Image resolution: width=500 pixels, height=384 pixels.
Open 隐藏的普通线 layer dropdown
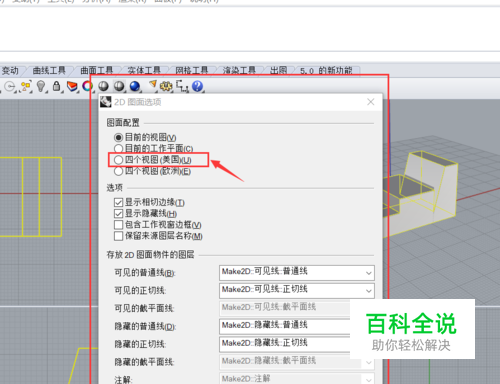click(x=285, y=326)
